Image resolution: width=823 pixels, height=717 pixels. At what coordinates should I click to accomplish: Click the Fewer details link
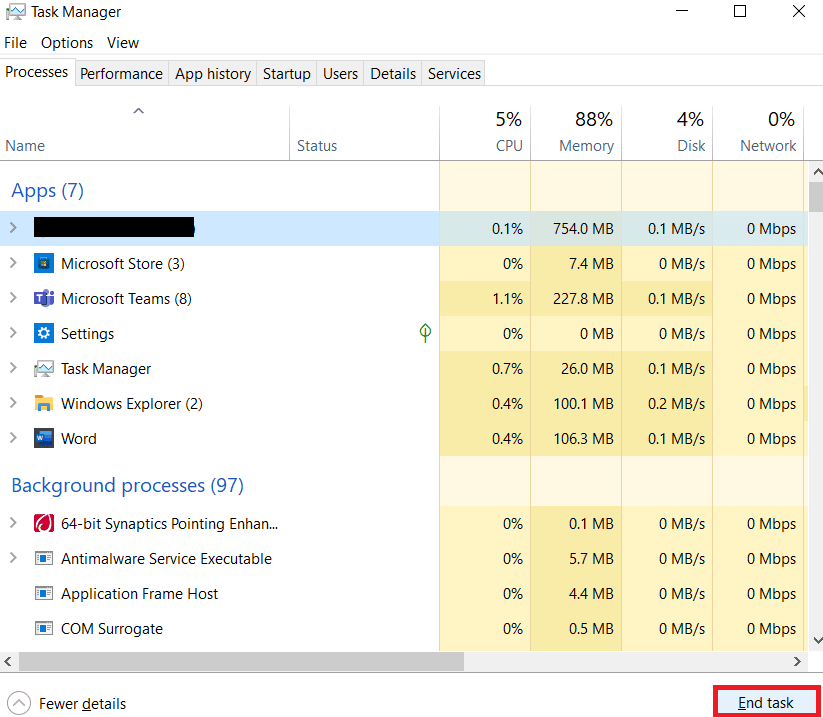click(x=82, y=703)
